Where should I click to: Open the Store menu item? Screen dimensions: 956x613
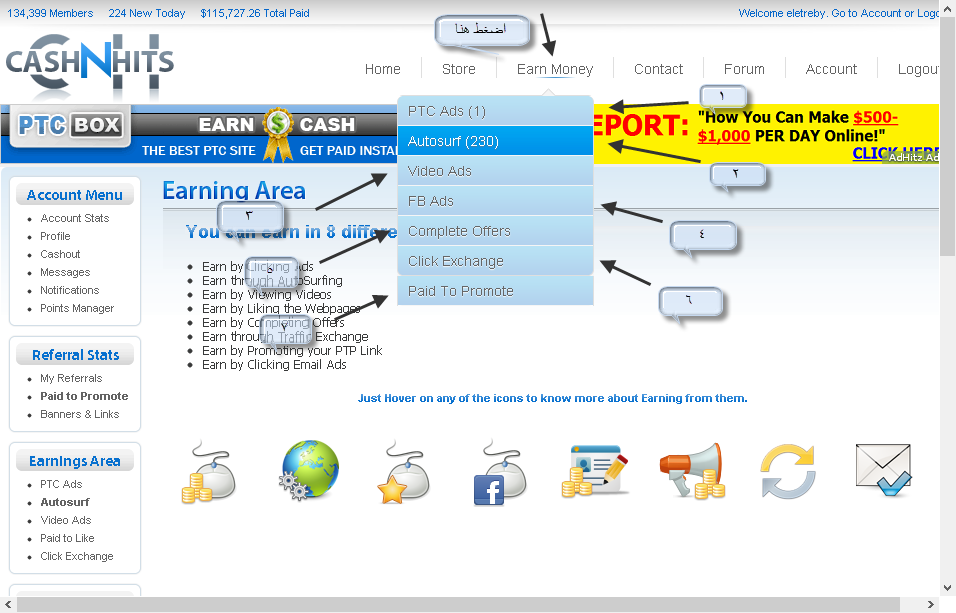tap(458, 69)
